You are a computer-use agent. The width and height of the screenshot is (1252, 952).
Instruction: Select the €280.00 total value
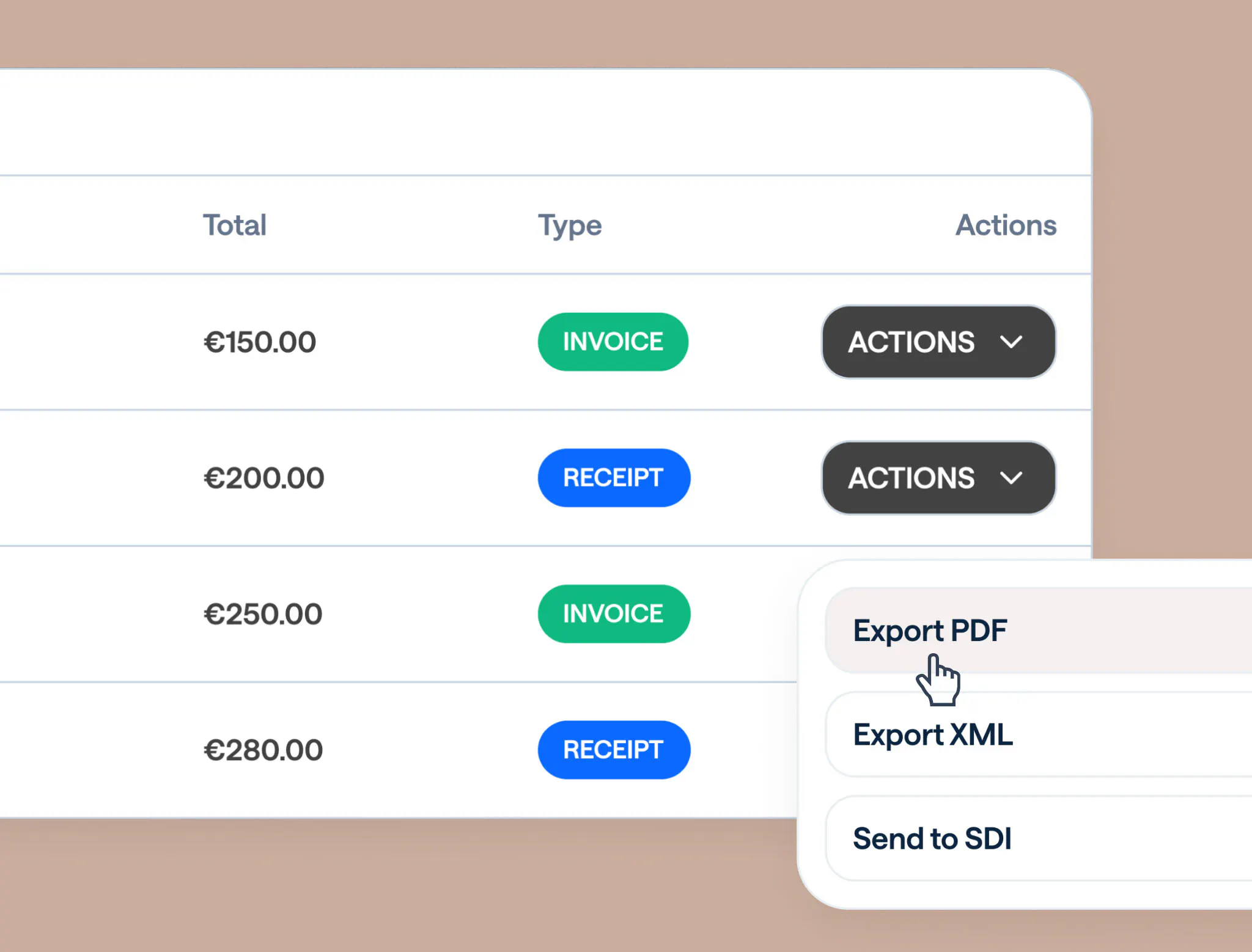click(x=263, y=750)
